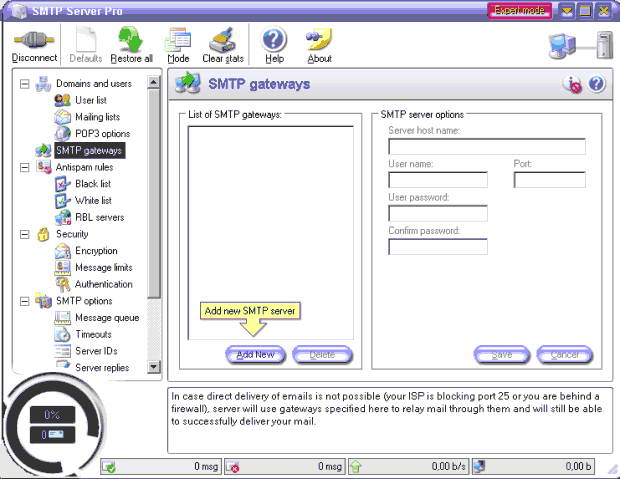Select Encryption under Security
The height and width of the screenshot is (479, 620).
[x=96, y=251]
